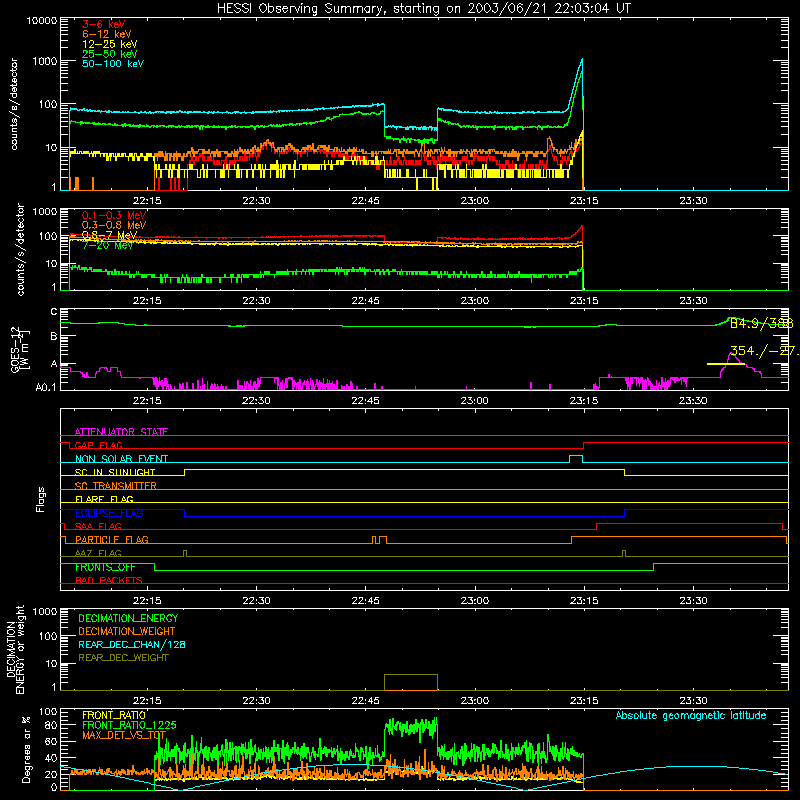800x800 pixels.
Task: Click the DECIMATION_ENERGY legend label
Action: (128, 618)
